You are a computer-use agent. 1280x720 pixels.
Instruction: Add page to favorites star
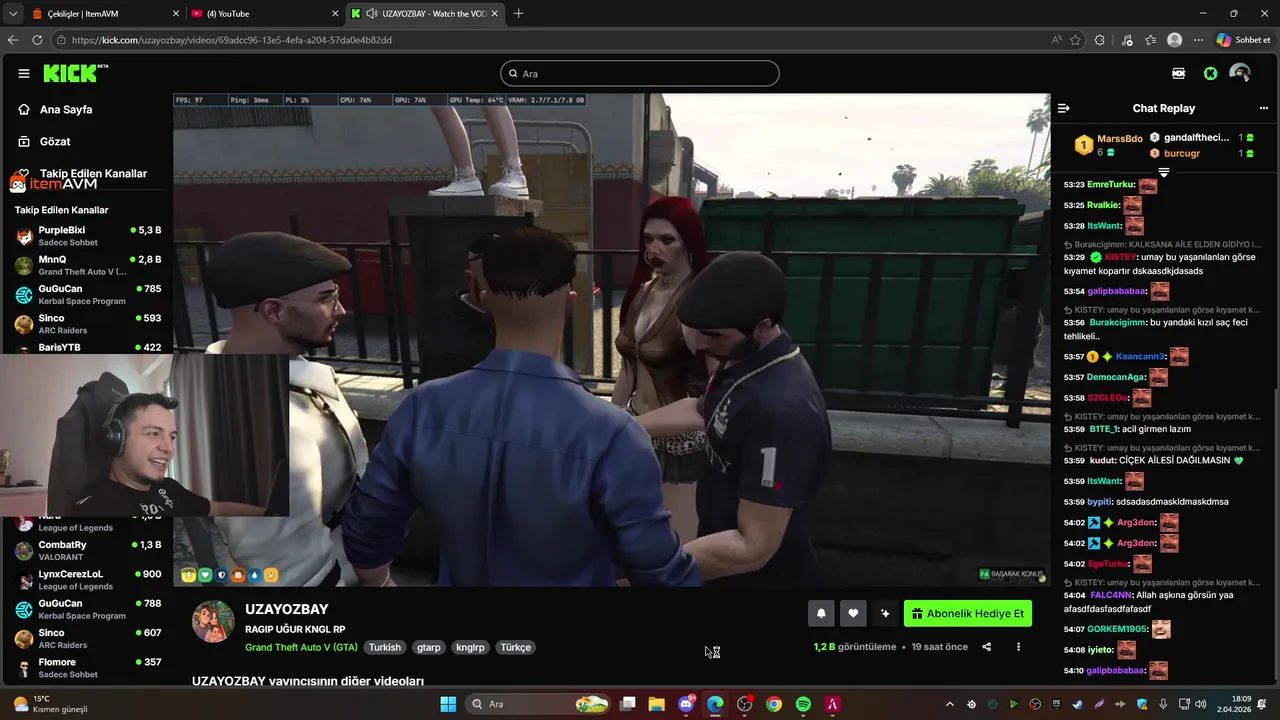coord(1076,40)
